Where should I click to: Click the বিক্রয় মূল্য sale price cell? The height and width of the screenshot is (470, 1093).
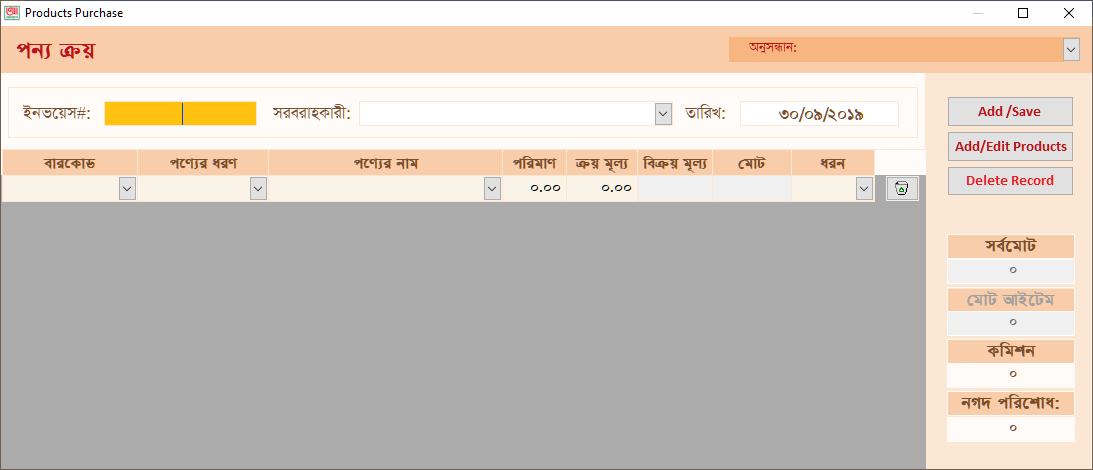click(x=675, y=188)
